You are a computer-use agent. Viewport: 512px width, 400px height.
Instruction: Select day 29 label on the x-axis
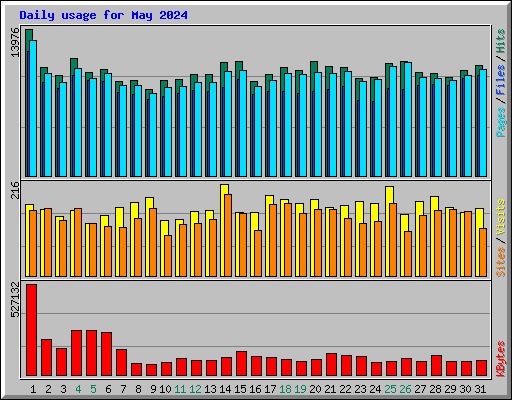point(450,389)
